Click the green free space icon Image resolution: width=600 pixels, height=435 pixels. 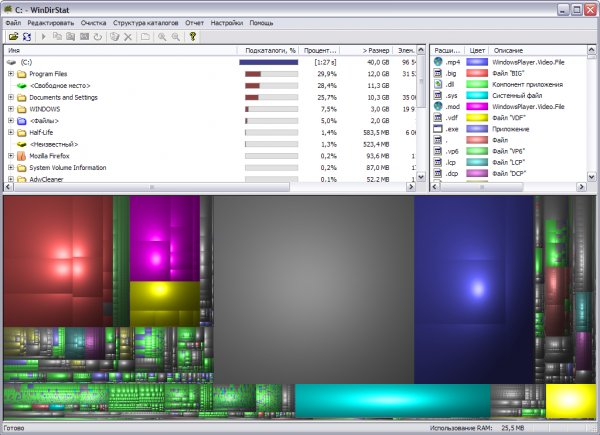[22, 86]
